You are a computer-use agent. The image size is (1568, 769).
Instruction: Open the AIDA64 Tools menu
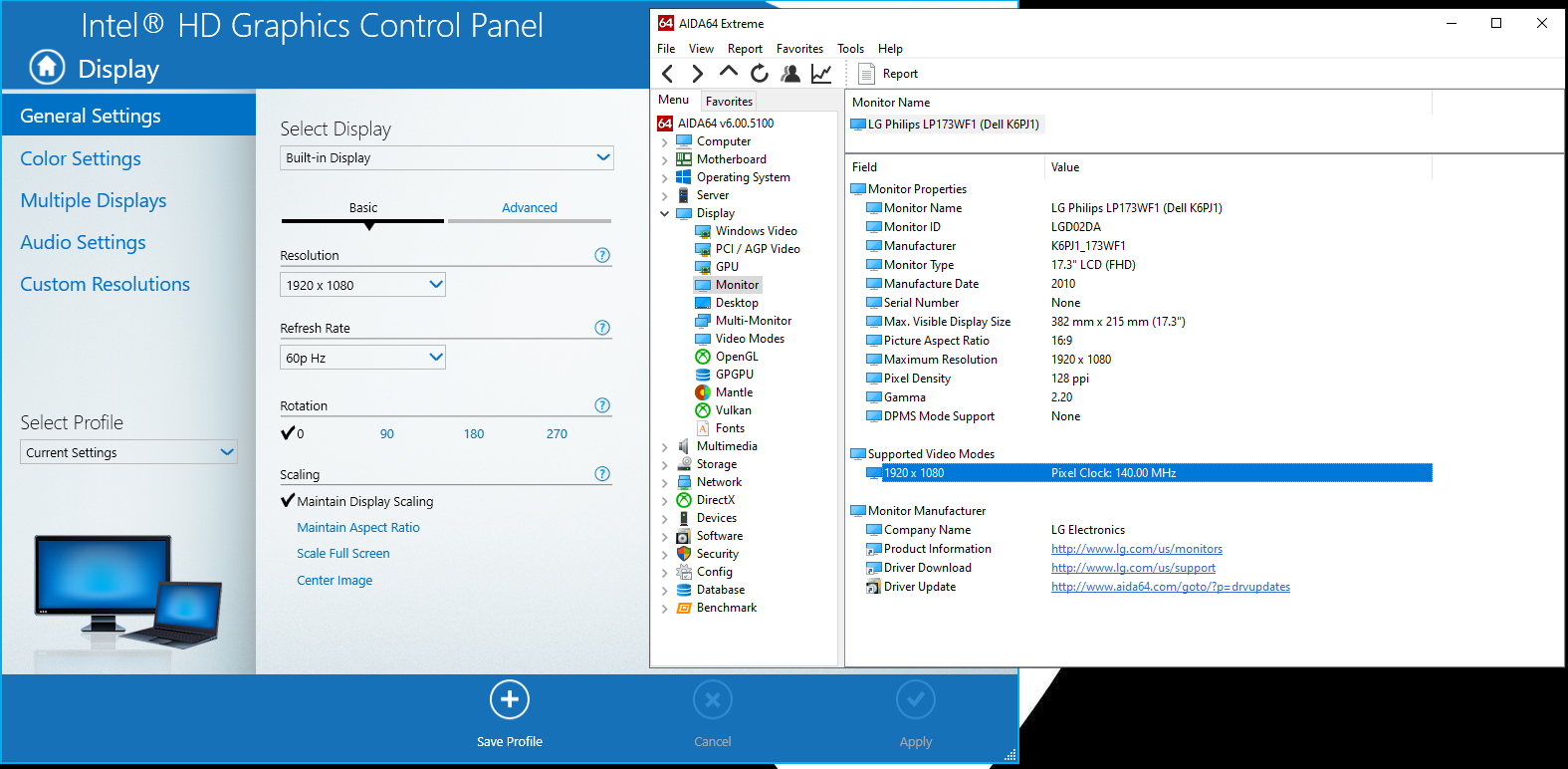[850, 49]
